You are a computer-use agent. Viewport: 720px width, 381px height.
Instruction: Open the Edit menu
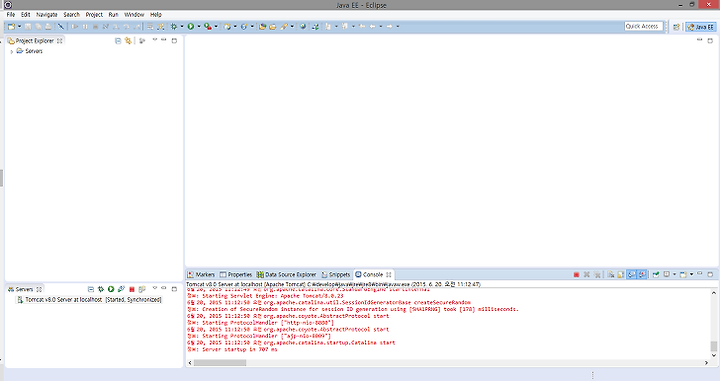25,15
